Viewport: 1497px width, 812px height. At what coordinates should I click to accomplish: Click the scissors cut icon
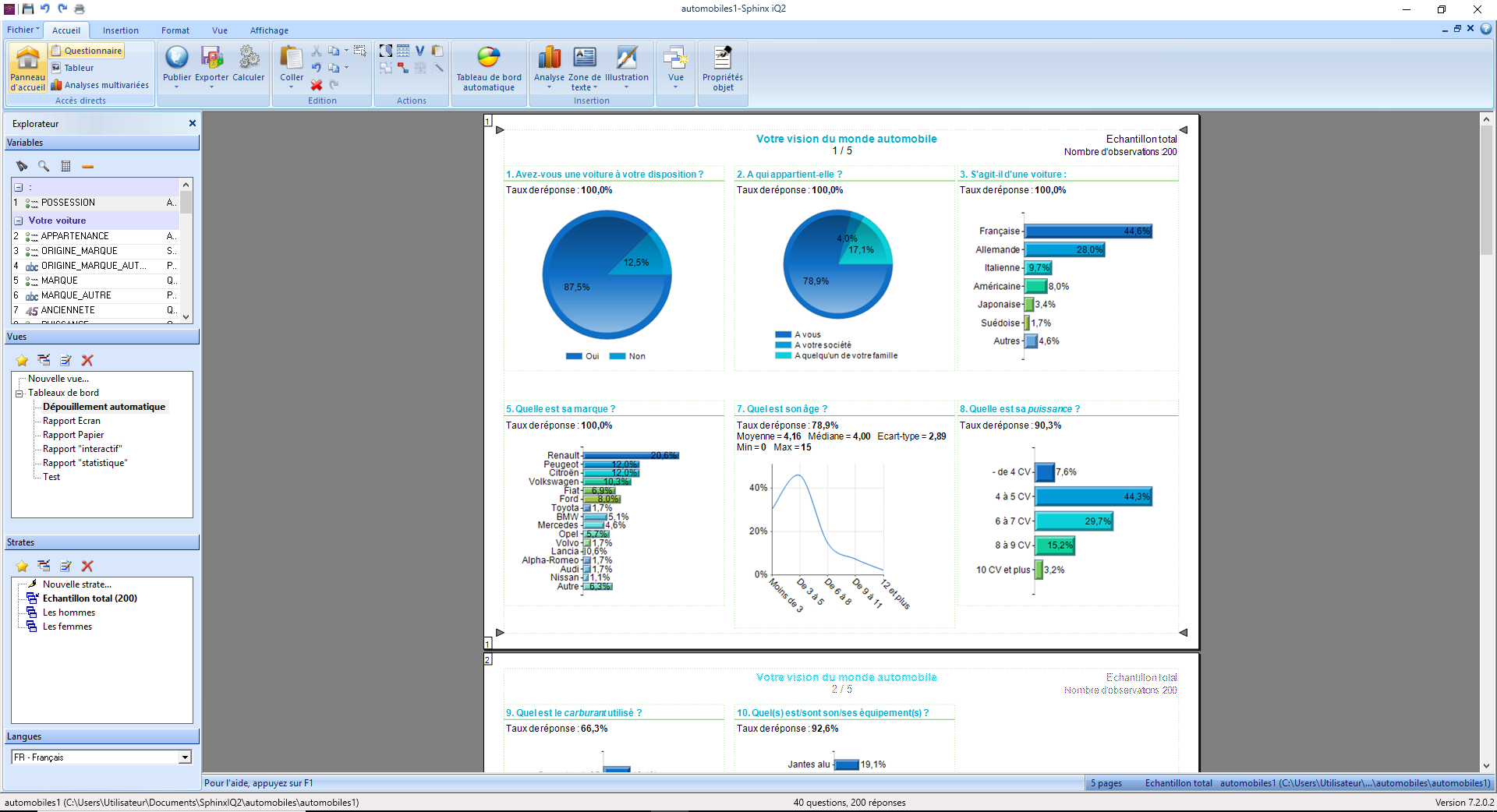click(317, 51)
